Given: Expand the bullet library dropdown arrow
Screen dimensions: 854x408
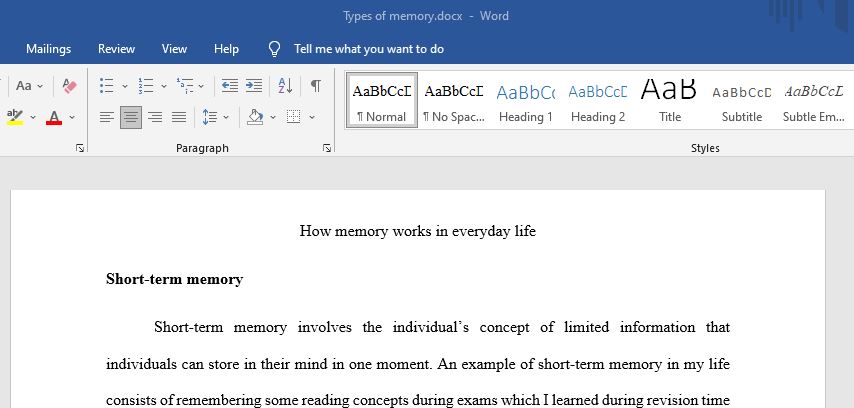Looking at the screenshot, I should pyautogui.click(x=124, y=86).
